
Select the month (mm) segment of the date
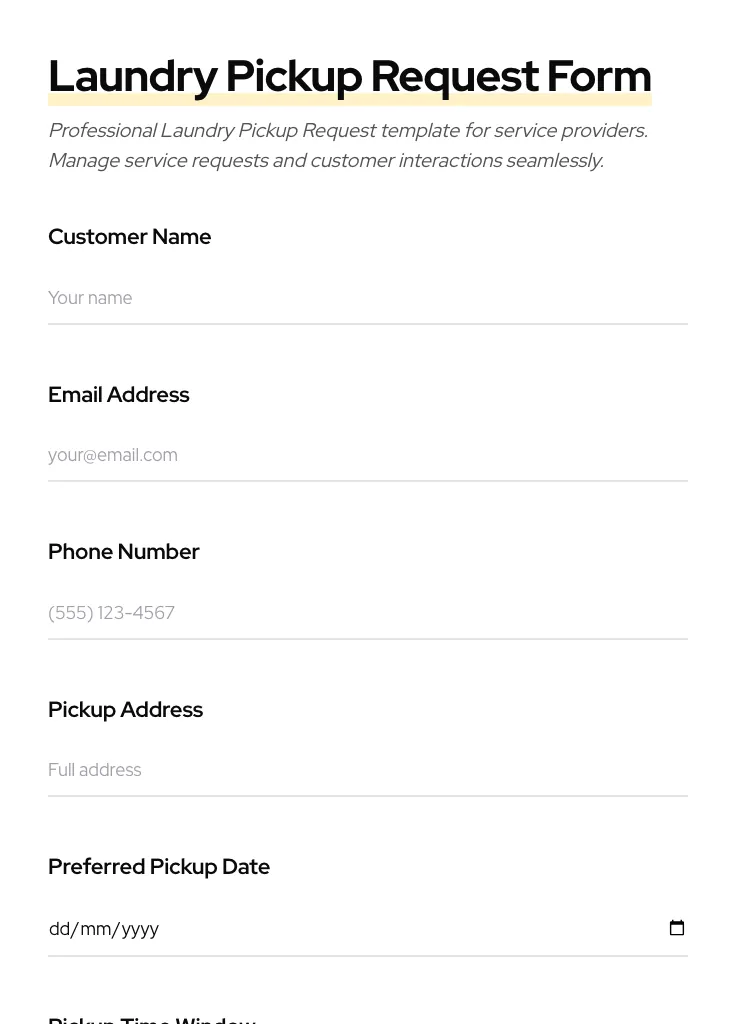pos(95,929)
